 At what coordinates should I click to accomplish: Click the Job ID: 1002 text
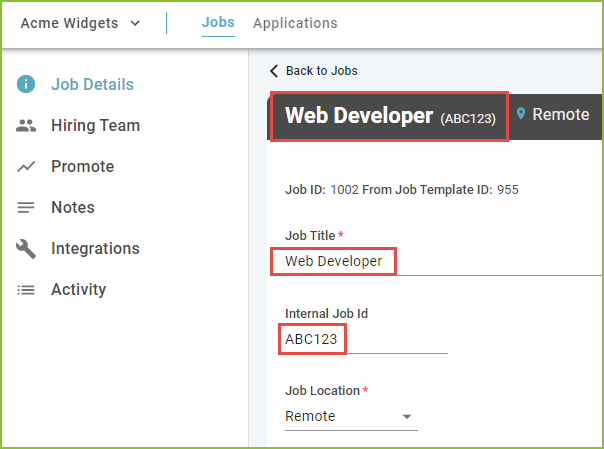pyautogui.click(x=322, y=190)
